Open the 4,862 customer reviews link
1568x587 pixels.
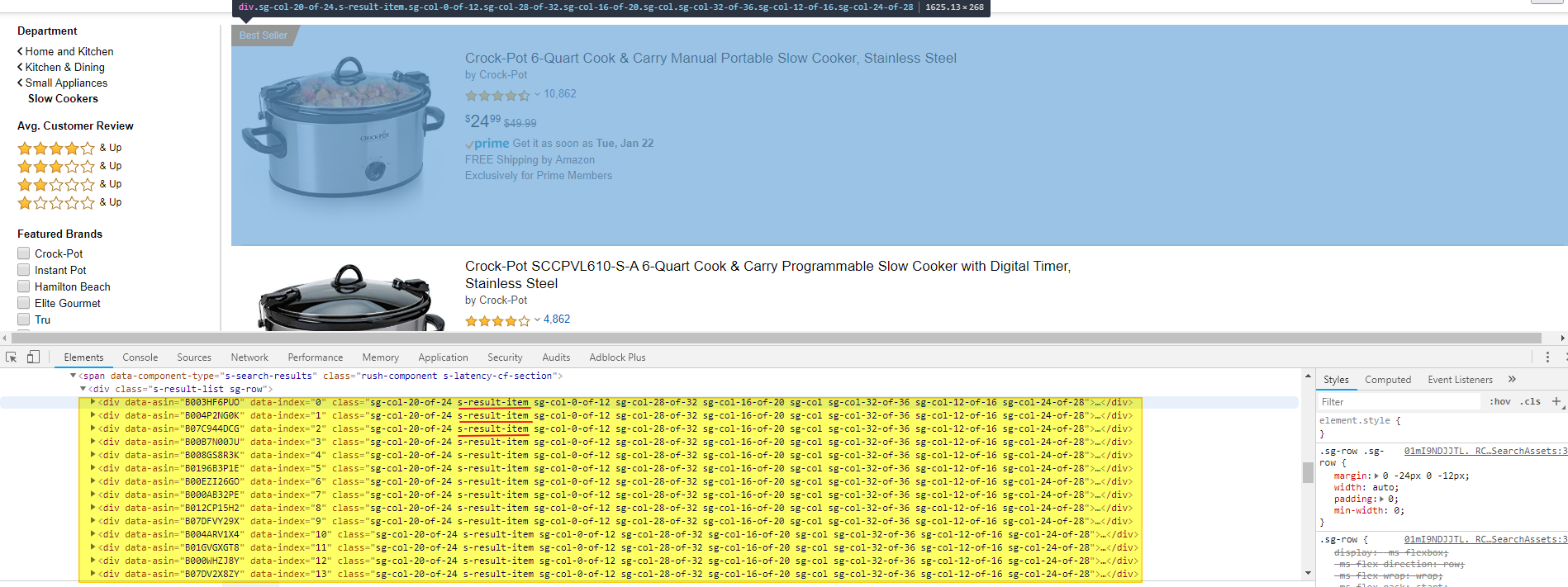point(557,320)
